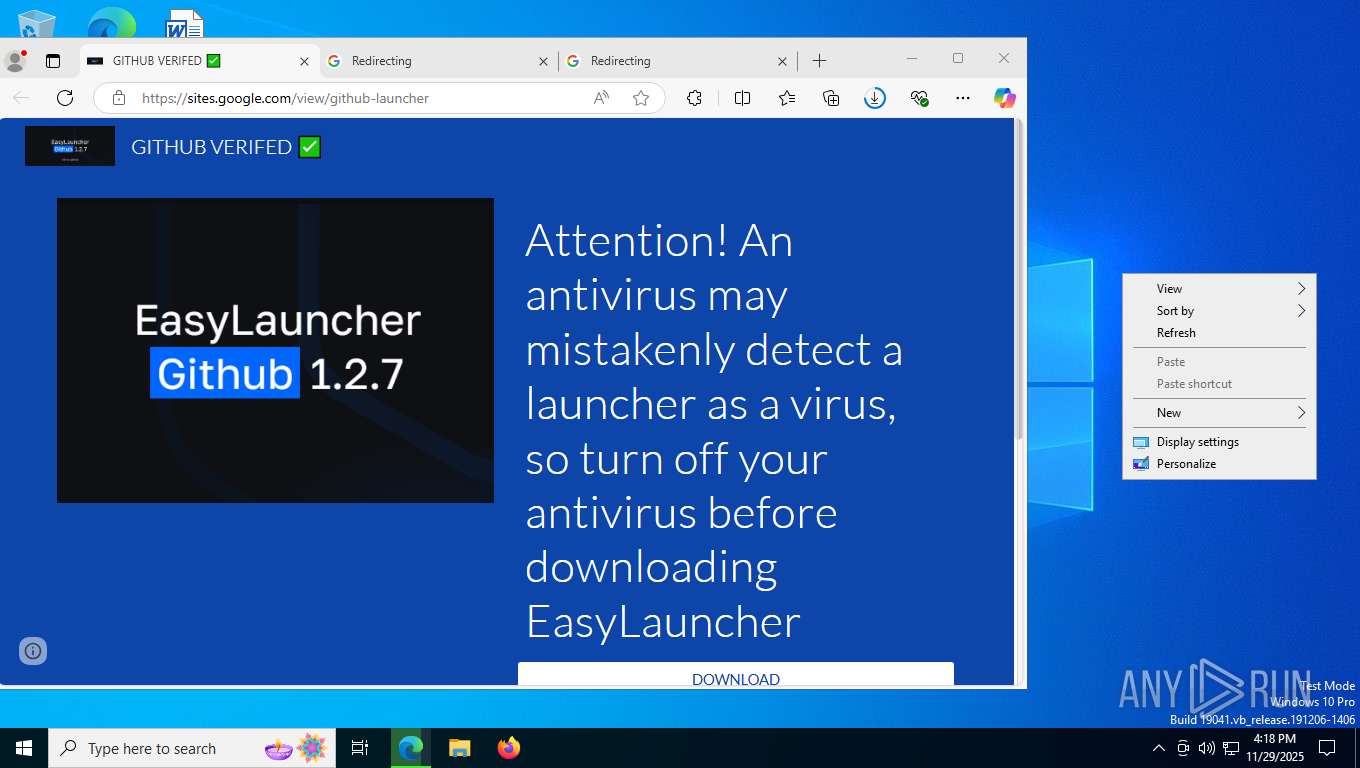Click the DOWNLOAD button
1360x768 pixels.
pos(736,674)
